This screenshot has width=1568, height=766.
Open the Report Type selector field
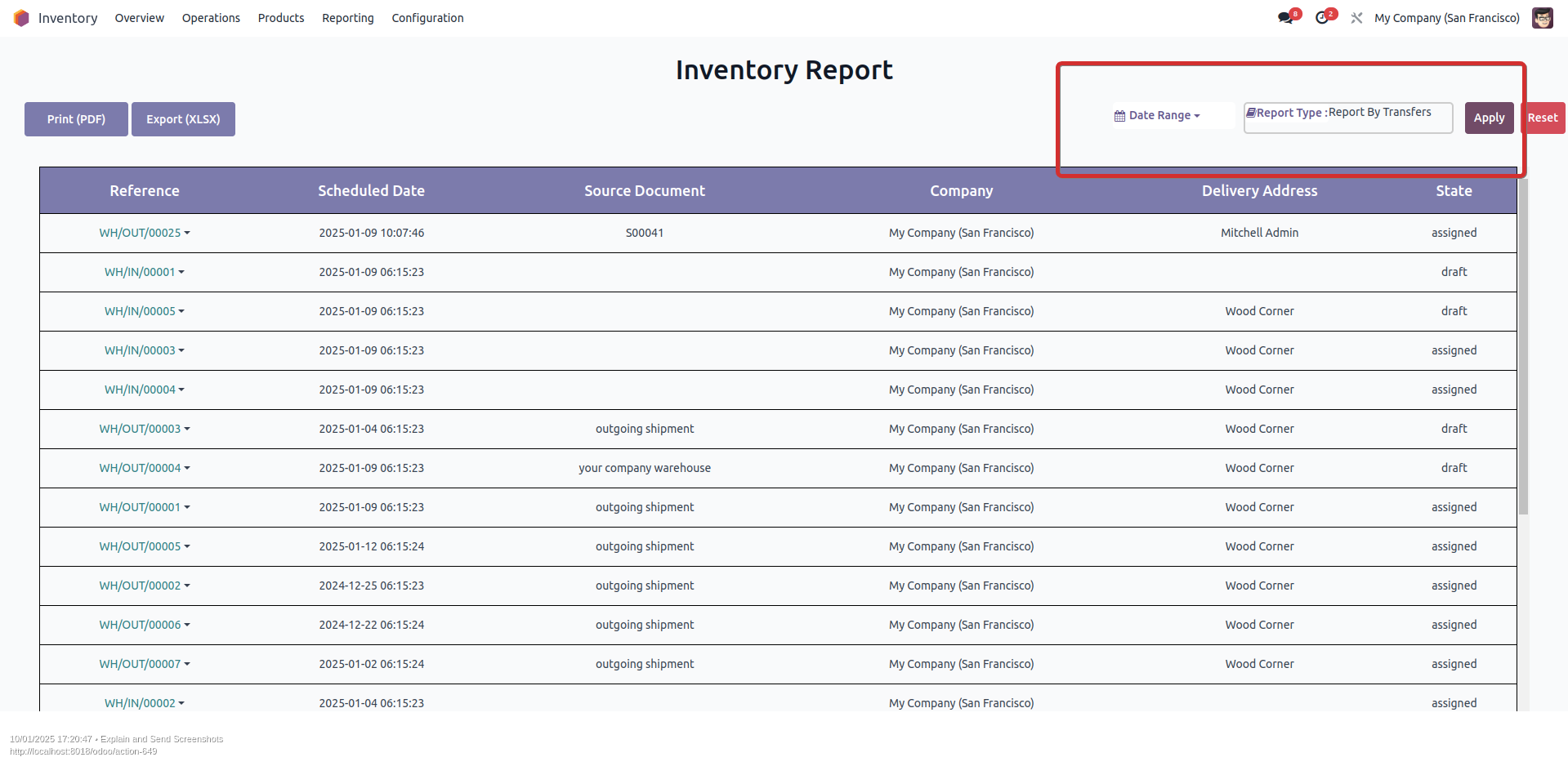[1348, 118]
